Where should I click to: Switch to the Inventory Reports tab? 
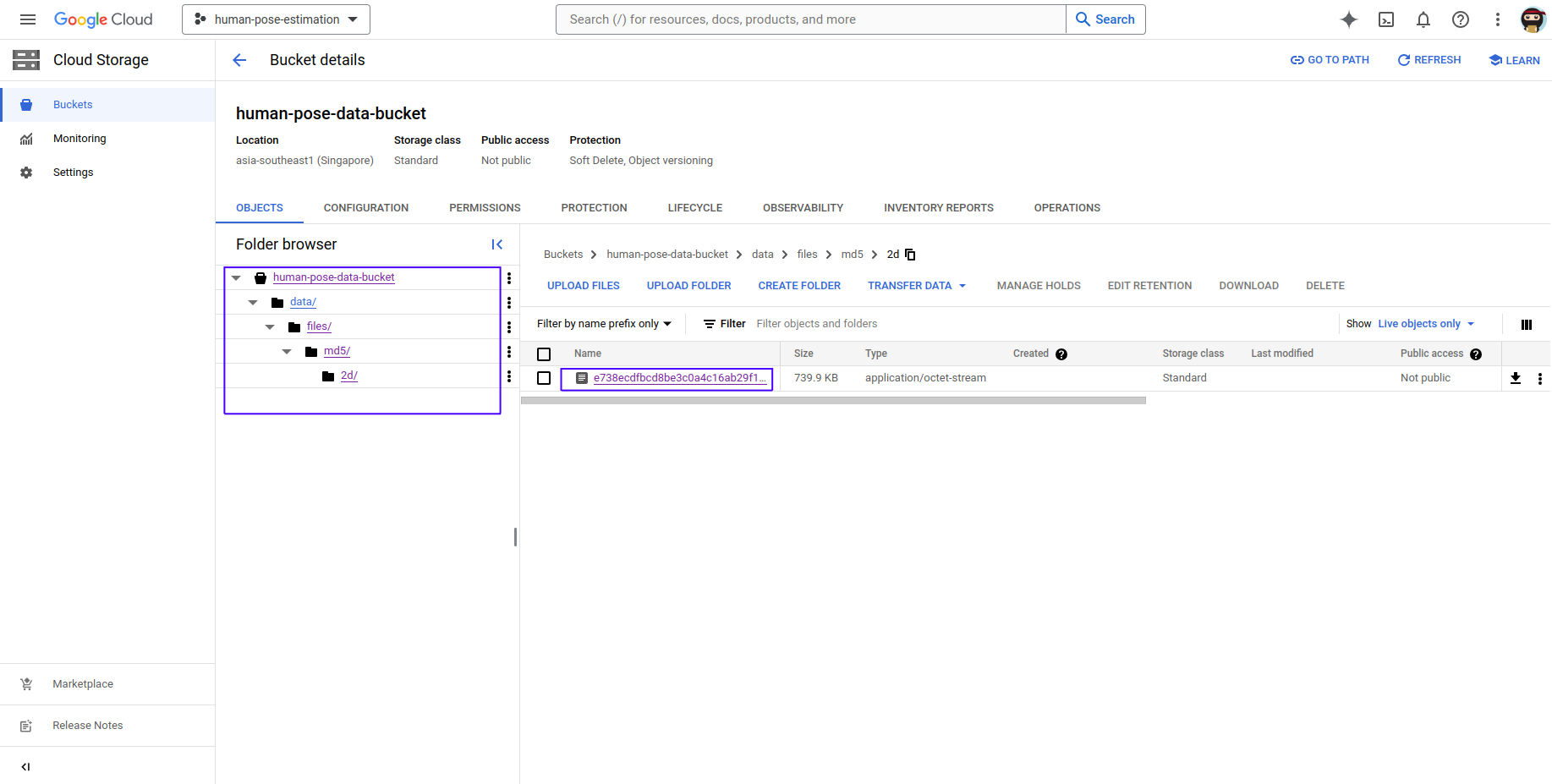coord(939,208)
